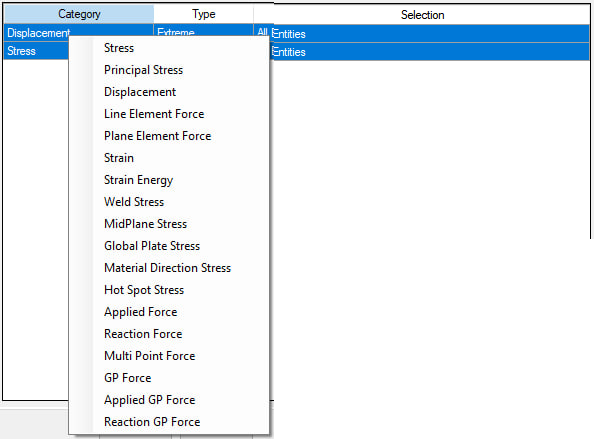The image size is (594, 439).
Task: Pick Global Plate Stress item
Action: pos(169,246)
